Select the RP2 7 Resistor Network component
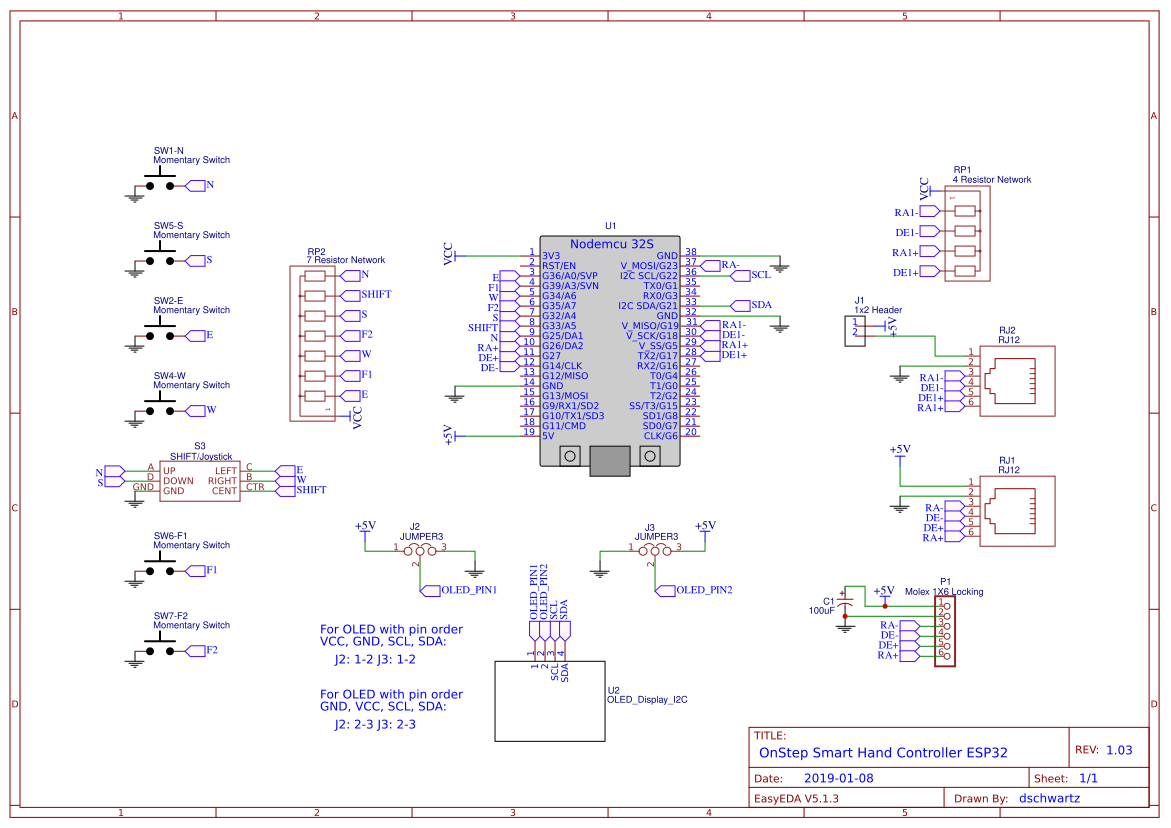 pyautogui.click(x=312, y=343)
